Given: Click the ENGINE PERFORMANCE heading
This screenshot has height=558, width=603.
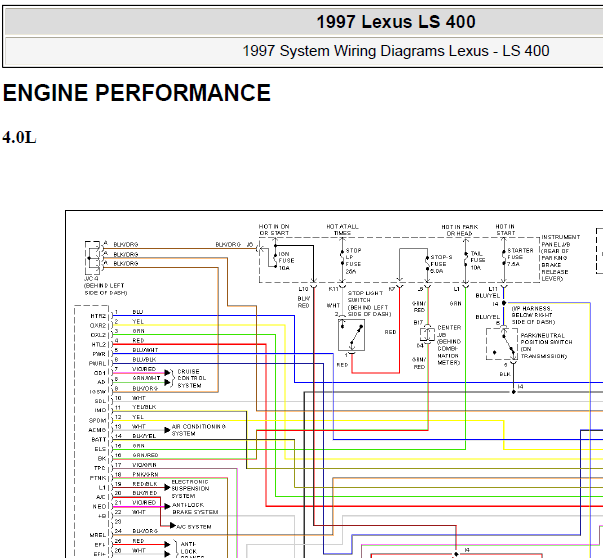Looking at the screenshot, I should (x=137, y=93).
